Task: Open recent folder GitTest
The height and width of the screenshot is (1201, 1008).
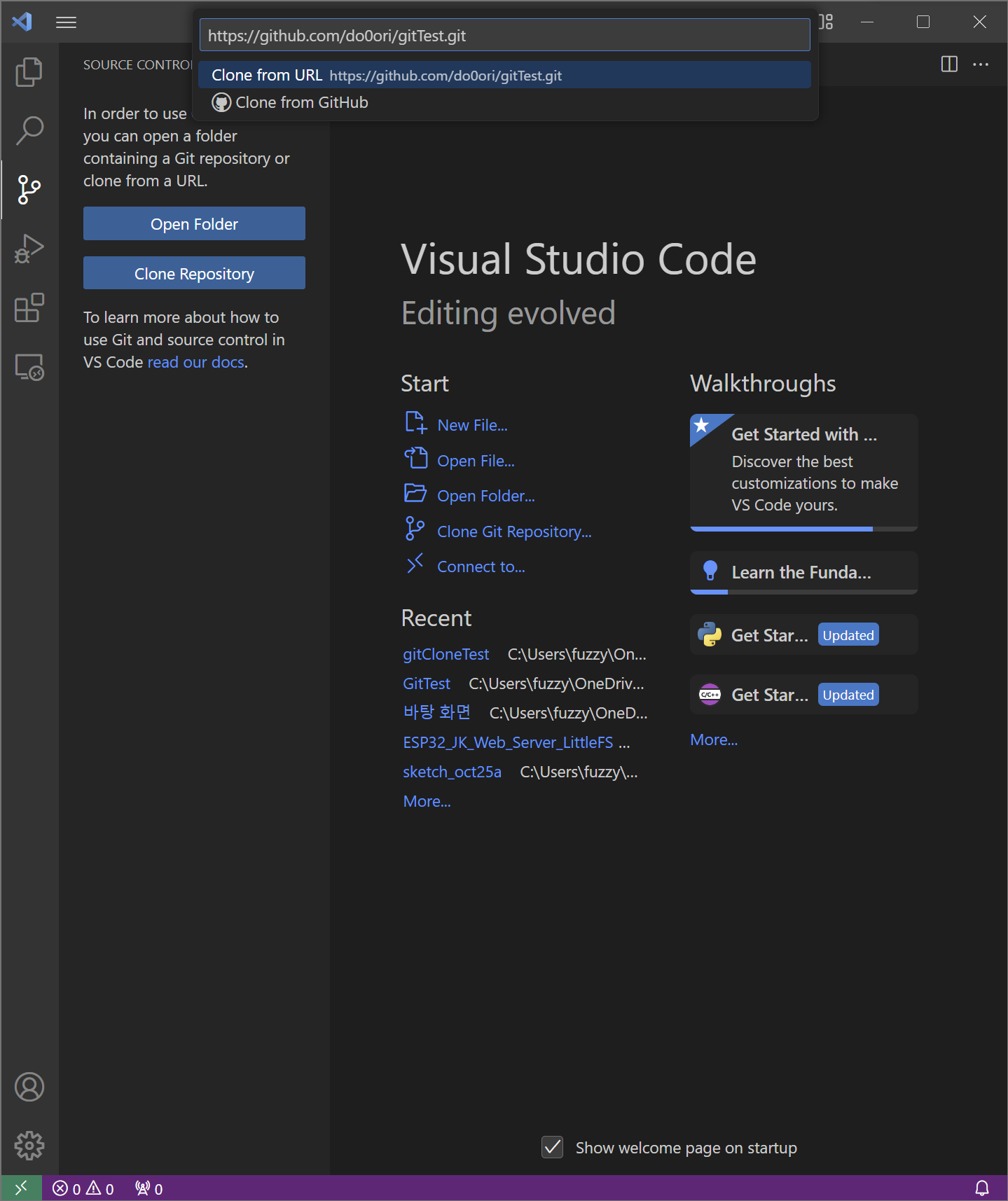Action: pos(426,683)
